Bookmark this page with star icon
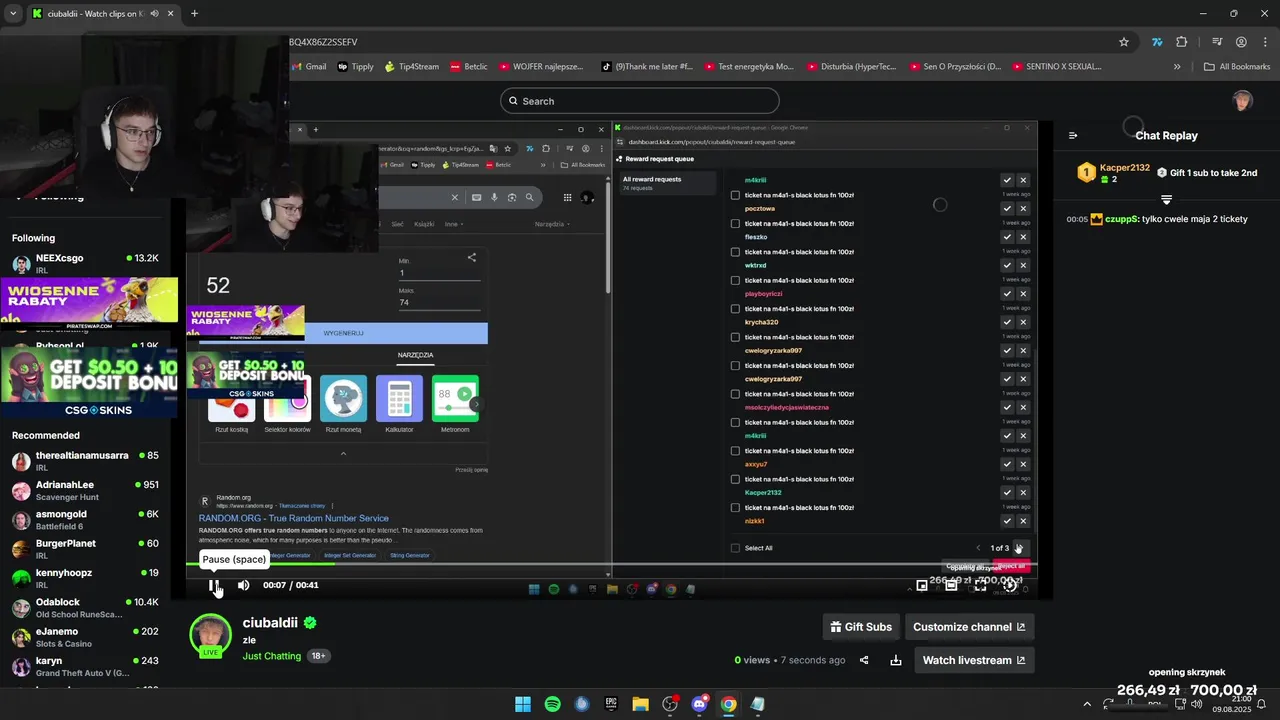Screen dimensions: 1280x720 point(1124,42)
